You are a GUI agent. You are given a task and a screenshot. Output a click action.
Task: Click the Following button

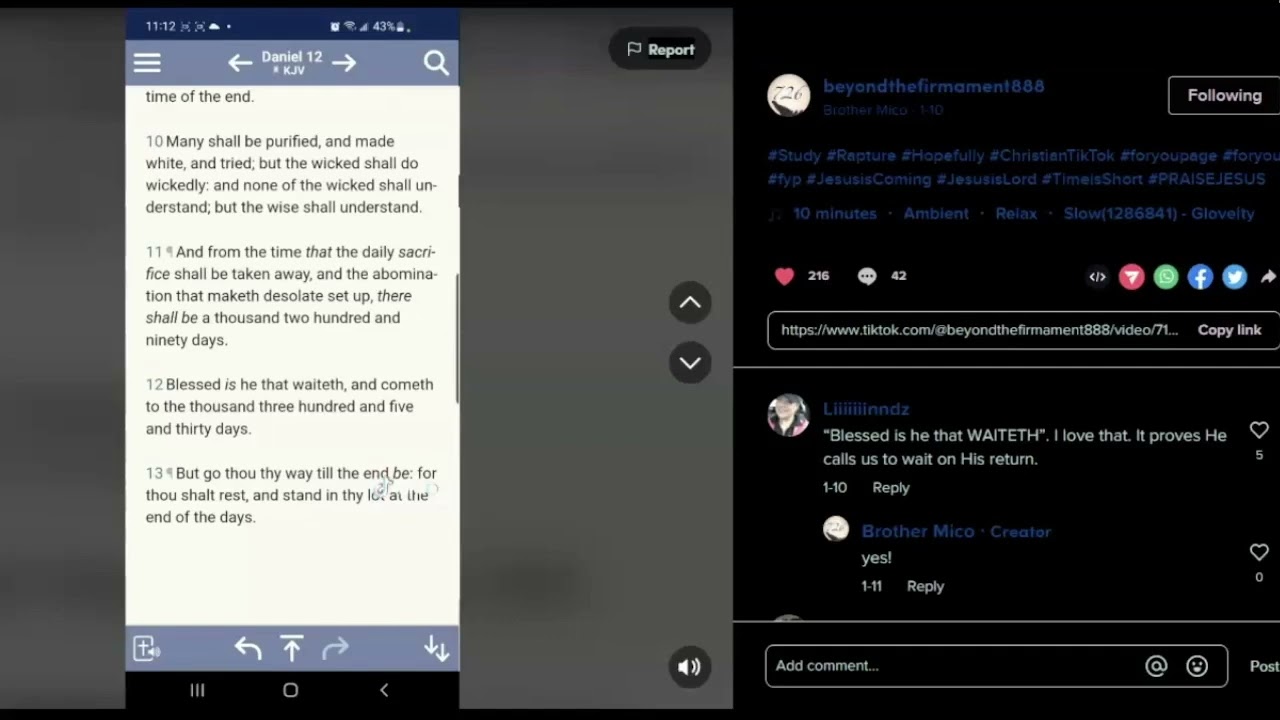point(1224,96)
